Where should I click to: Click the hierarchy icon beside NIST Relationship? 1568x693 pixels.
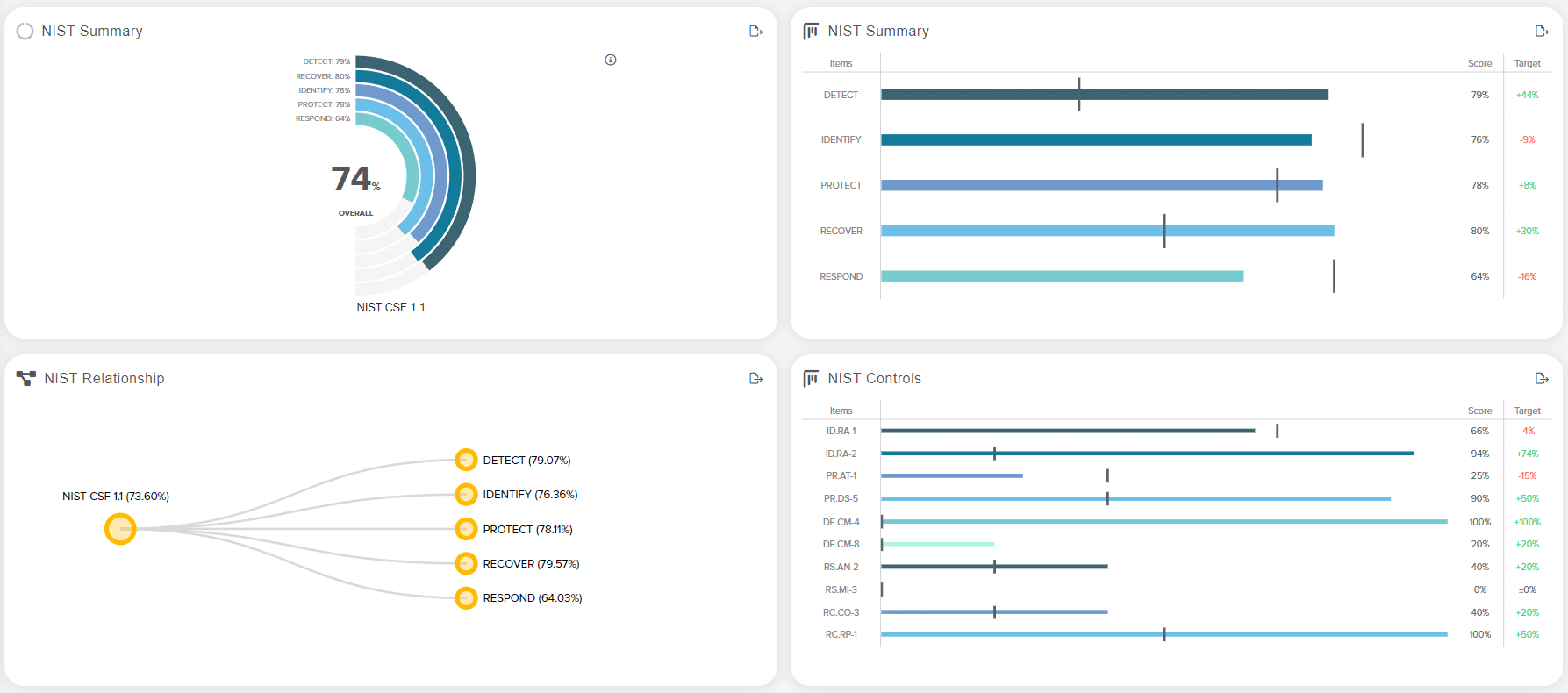(26, 378)
